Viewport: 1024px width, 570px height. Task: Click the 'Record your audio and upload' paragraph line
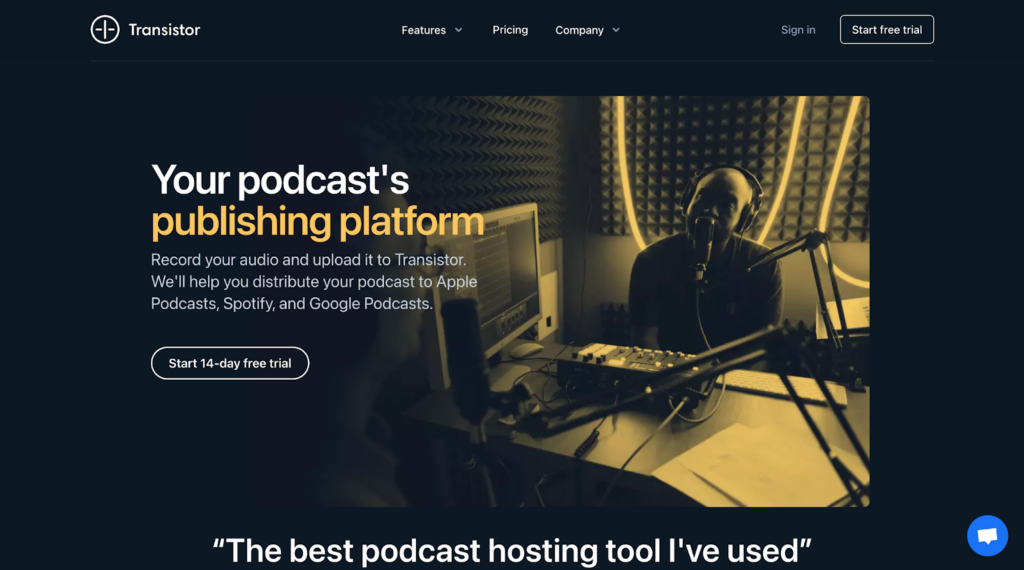point(308,260)
